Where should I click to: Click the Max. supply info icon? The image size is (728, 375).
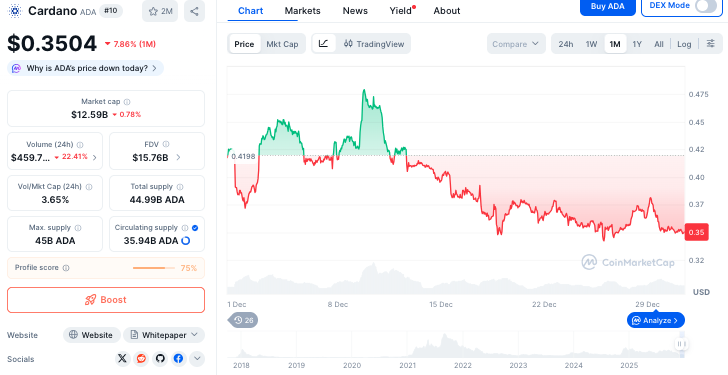(x=78, y=228)
